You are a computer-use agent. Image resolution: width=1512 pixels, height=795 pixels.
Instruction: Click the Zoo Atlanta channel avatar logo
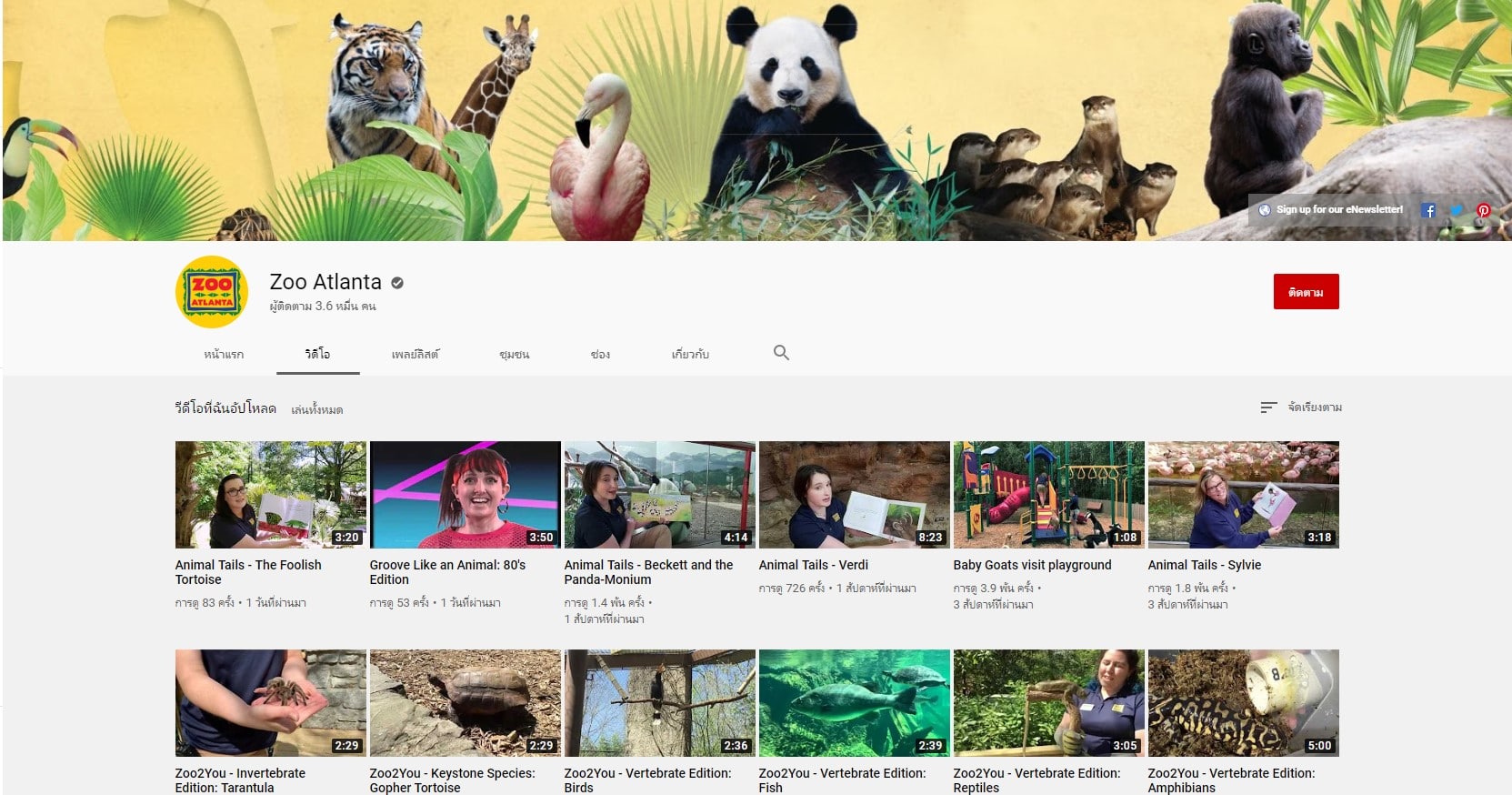[211, 291]
